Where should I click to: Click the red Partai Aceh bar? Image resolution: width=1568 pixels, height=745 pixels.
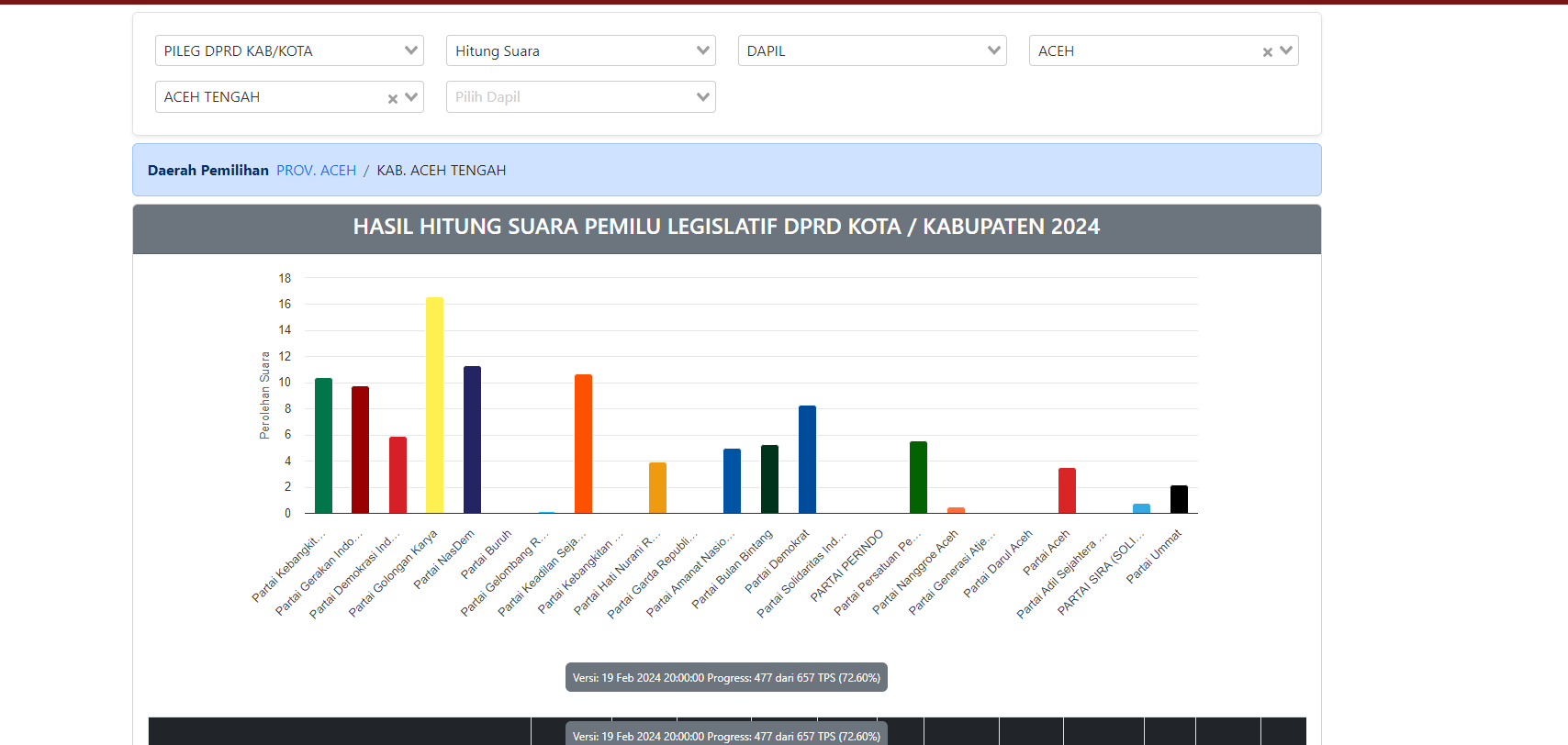(x=1067, y=490)
